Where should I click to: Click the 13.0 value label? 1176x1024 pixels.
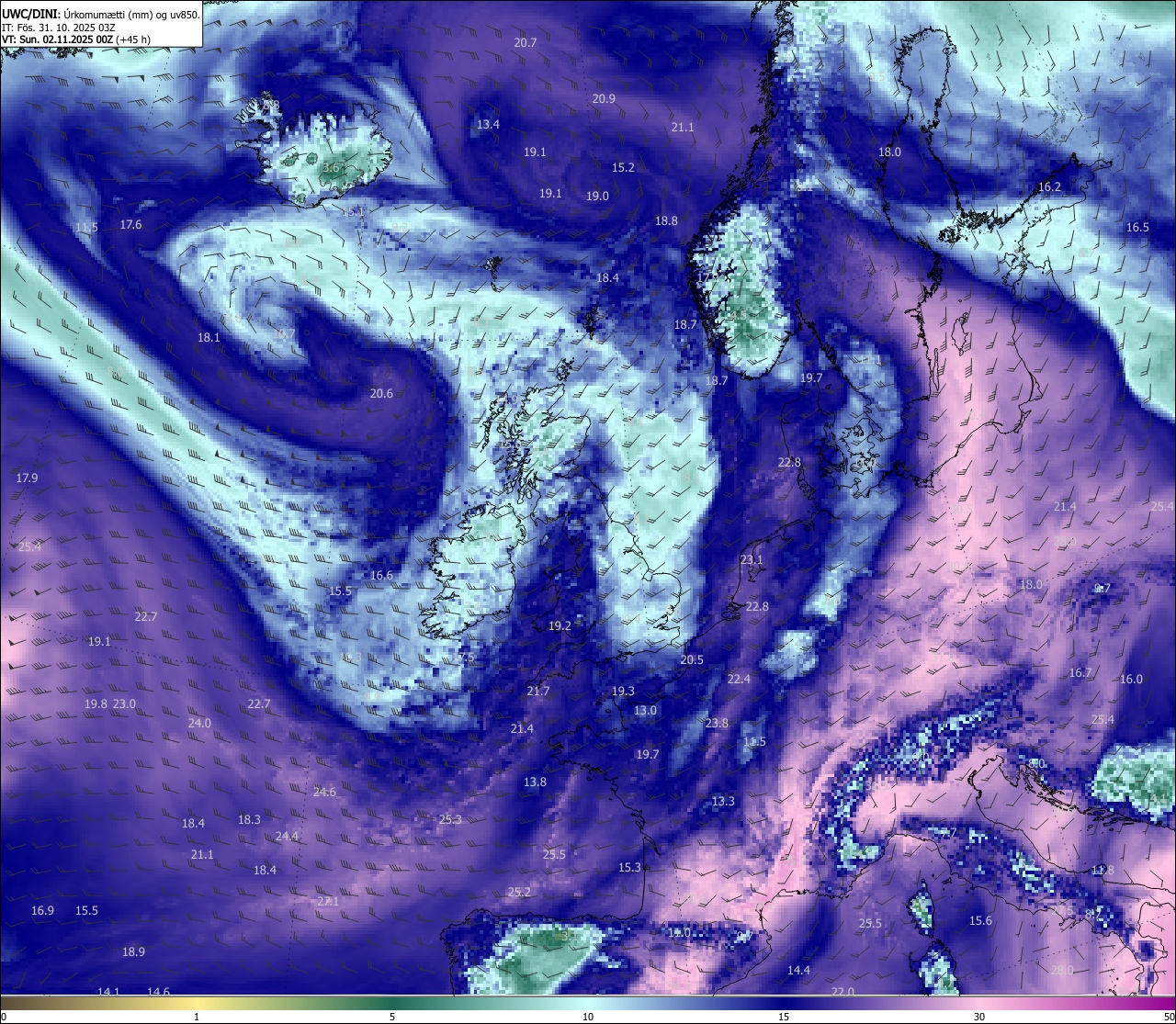645,711
